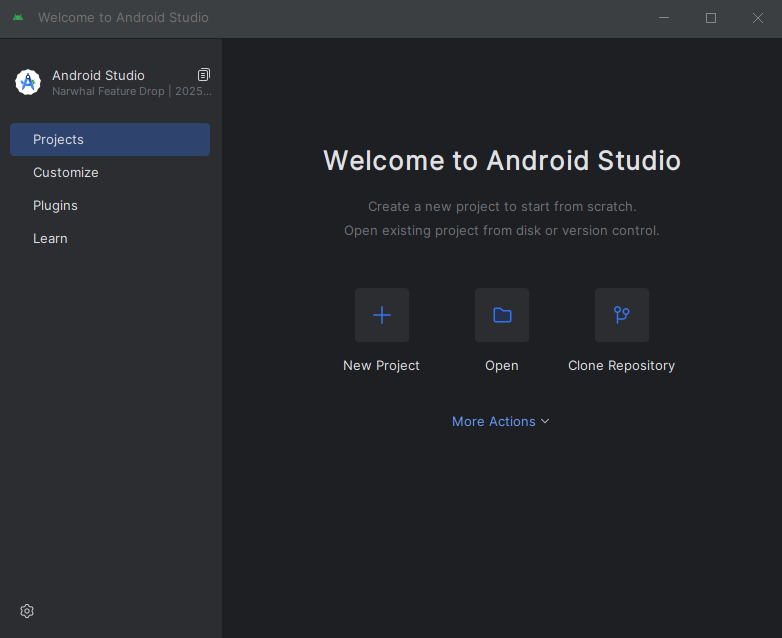Click the Android Studio product name

point(98,75)
